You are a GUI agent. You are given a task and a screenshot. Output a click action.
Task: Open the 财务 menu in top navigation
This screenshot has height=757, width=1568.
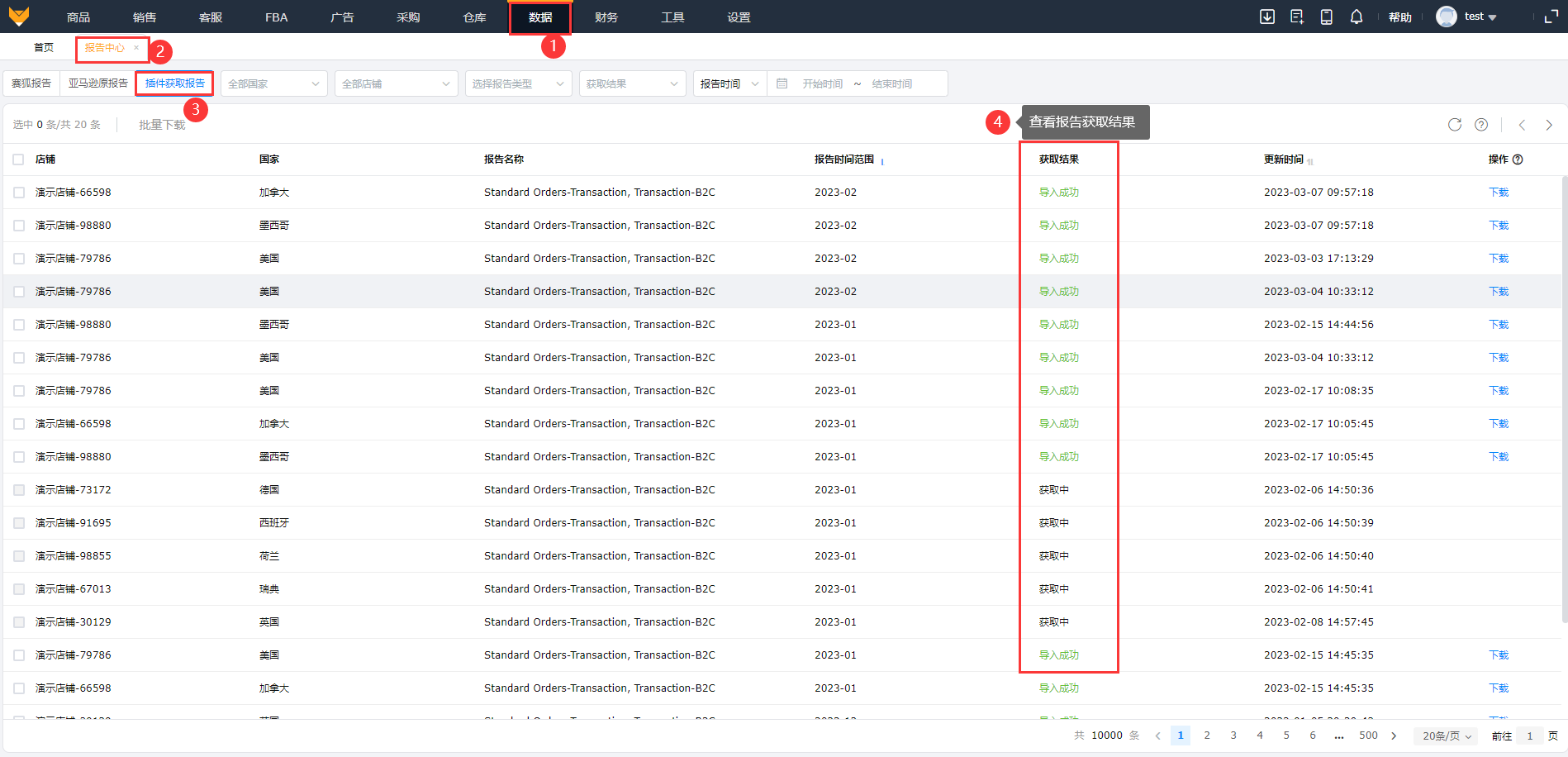point(606,17)
